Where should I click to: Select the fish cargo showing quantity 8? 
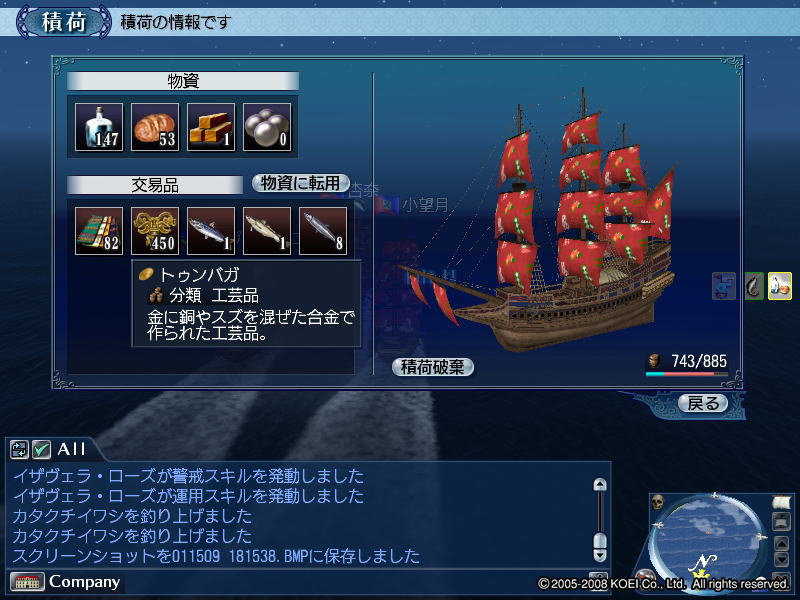click(x=323, y=231)
